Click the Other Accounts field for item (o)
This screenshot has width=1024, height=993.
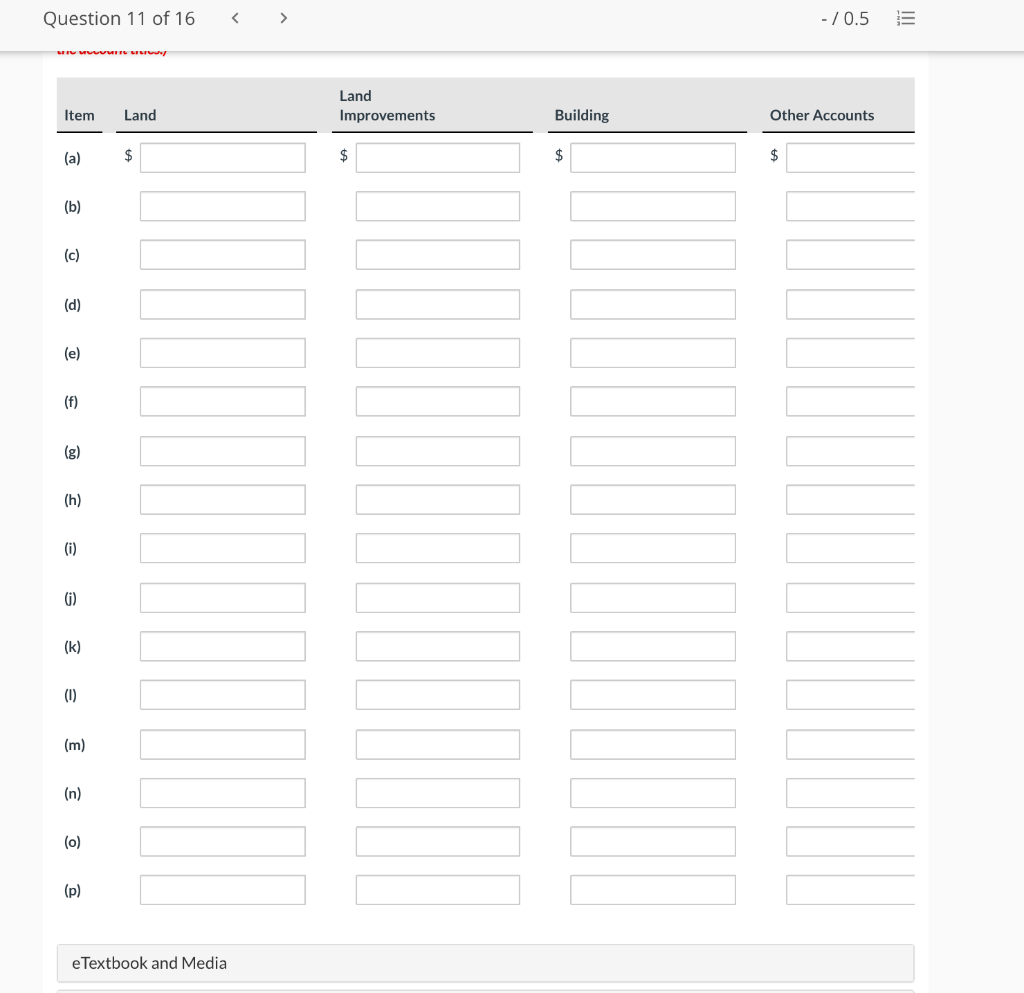pyautogui.click(x=850, y=842)
